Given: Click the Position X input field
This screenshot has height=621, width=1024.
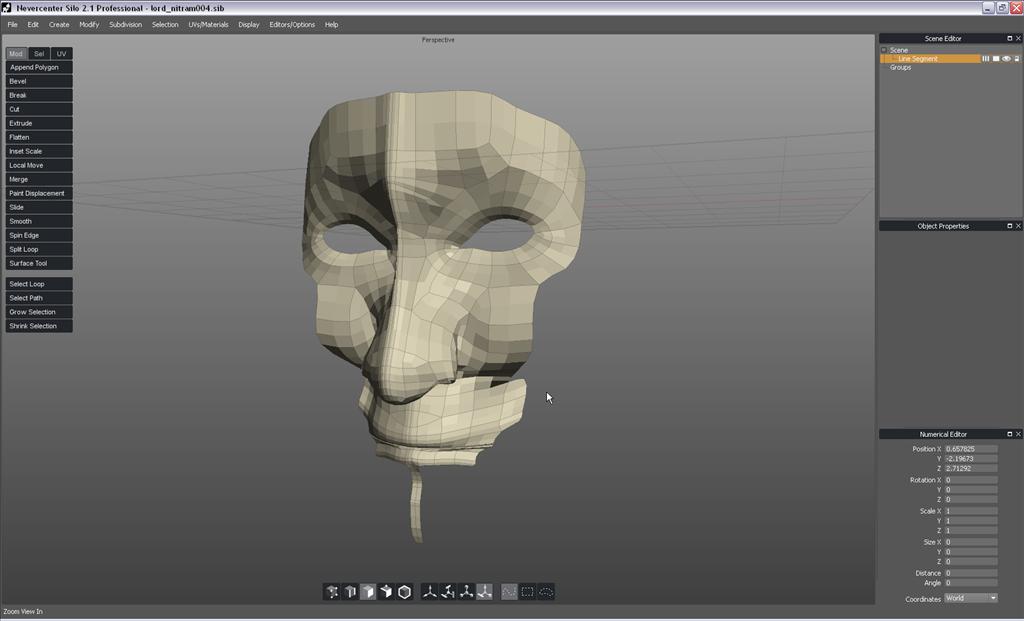Looking at the screenshot, I should [x=971, y=449].
